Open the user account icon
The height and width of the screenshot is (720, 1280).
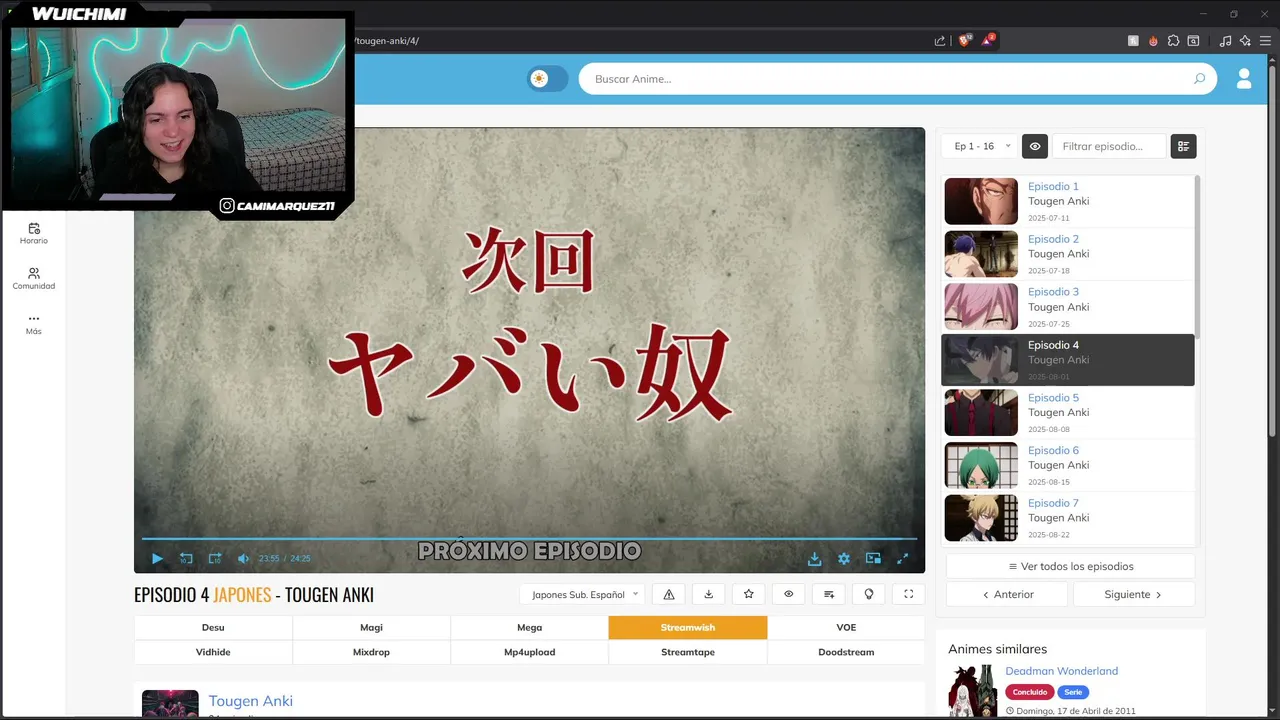[x=1244, y=79]
